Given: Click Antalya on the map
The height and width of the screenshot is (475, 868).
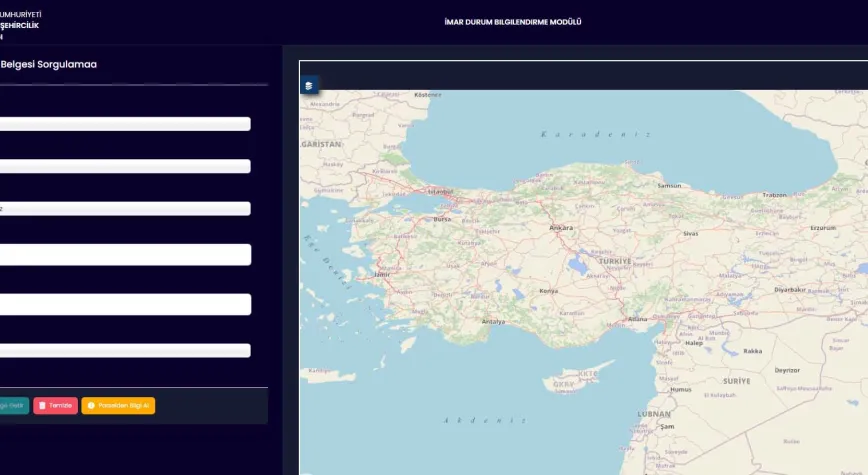Looking at the screenshot, I should [493, 322].
